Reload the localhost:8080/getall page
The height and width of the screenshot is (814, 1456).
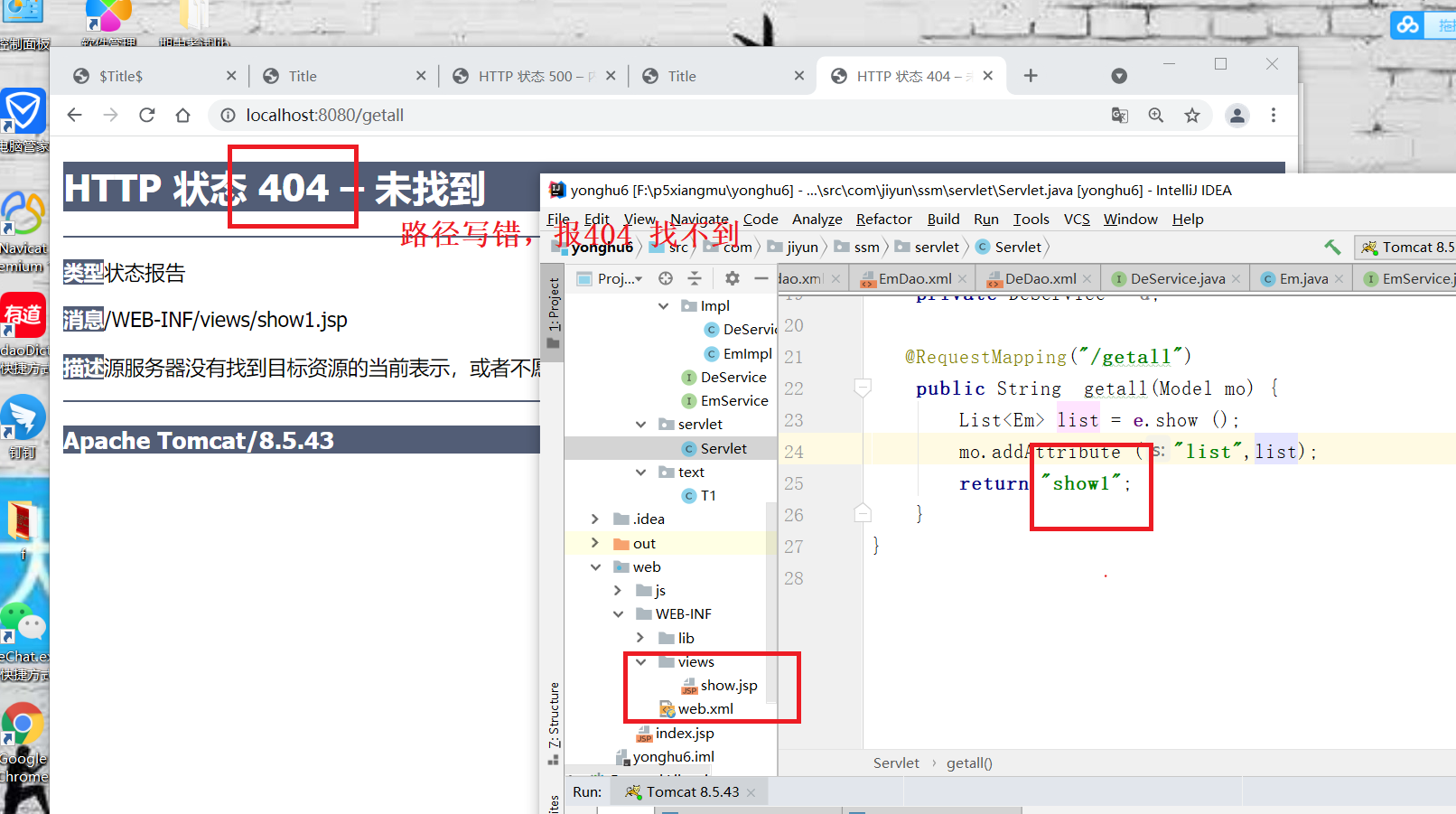coord(146,115)
